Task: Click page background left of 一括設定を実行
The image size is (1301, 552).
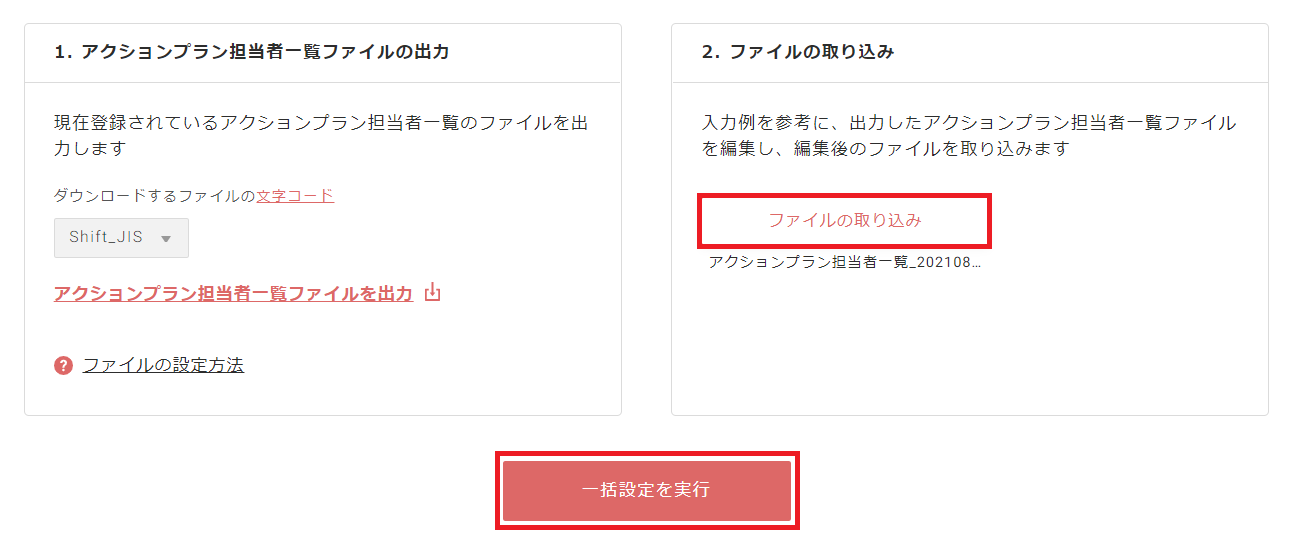Action: coord(250,490)
